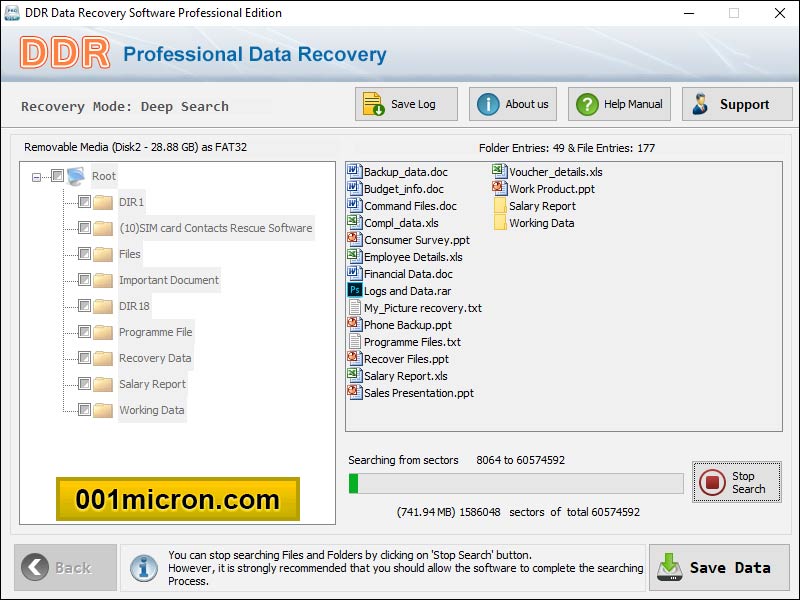Select the Root computer icon
The height and width of the screenshot is (600, 800).
pyautogui.click(x=77, y=176)
